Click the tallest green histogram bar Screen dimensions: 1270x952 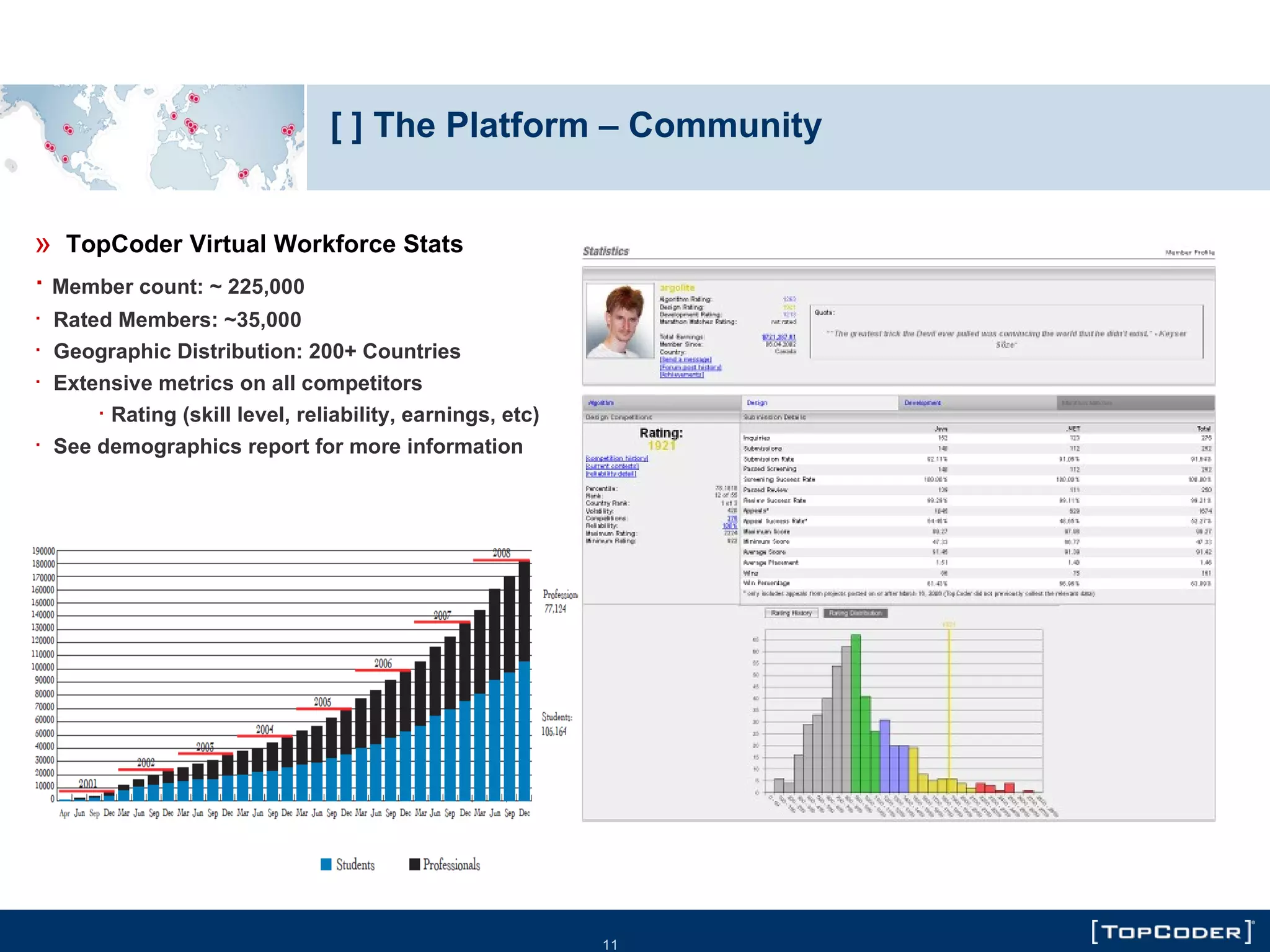(x=856, y=713)
